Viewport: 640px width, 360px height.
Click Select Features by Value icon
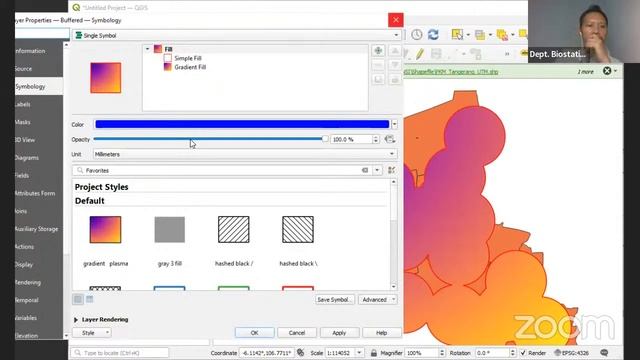[480, 35]
